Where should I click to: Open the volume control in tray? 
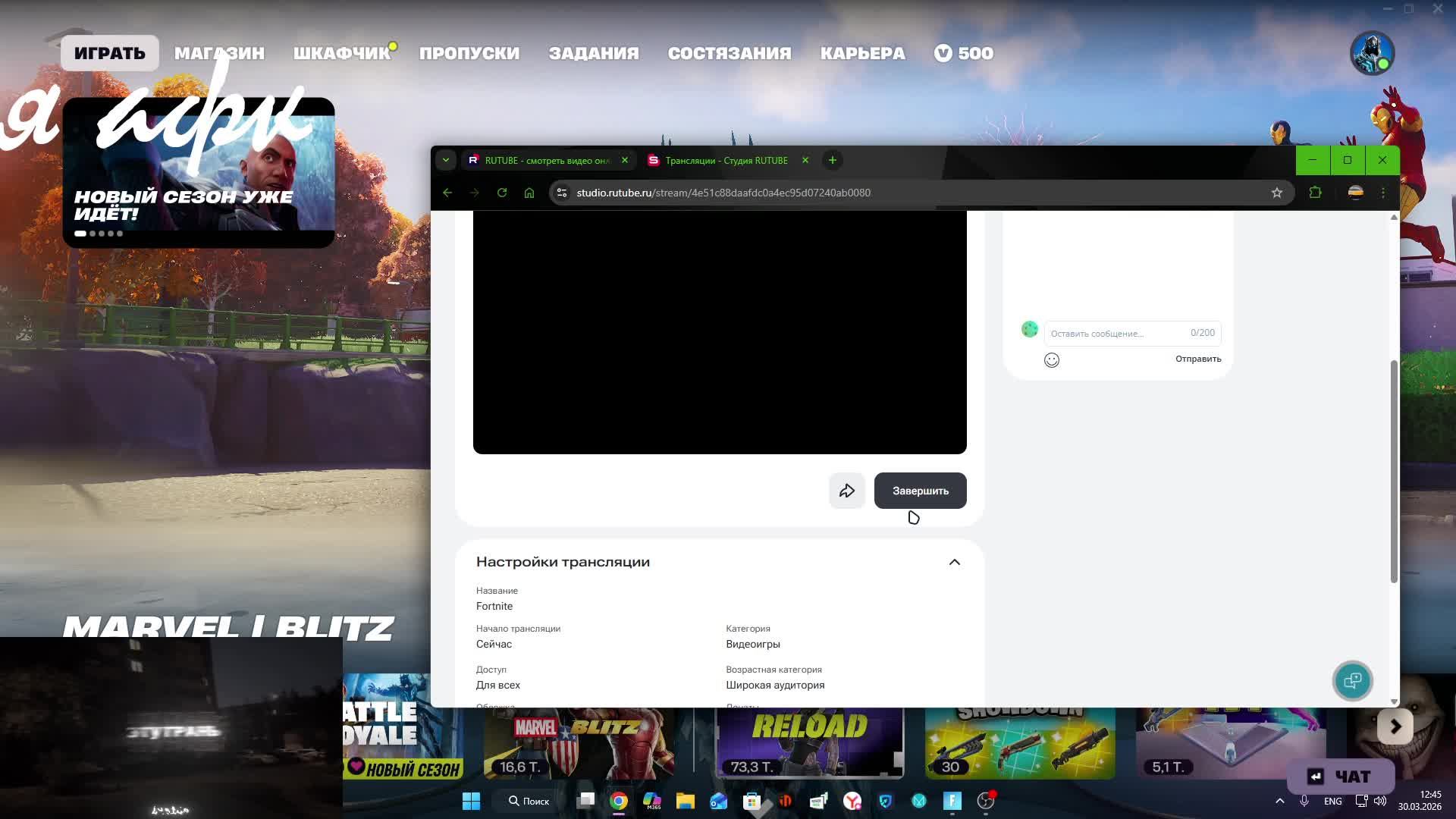[1380, 801]
